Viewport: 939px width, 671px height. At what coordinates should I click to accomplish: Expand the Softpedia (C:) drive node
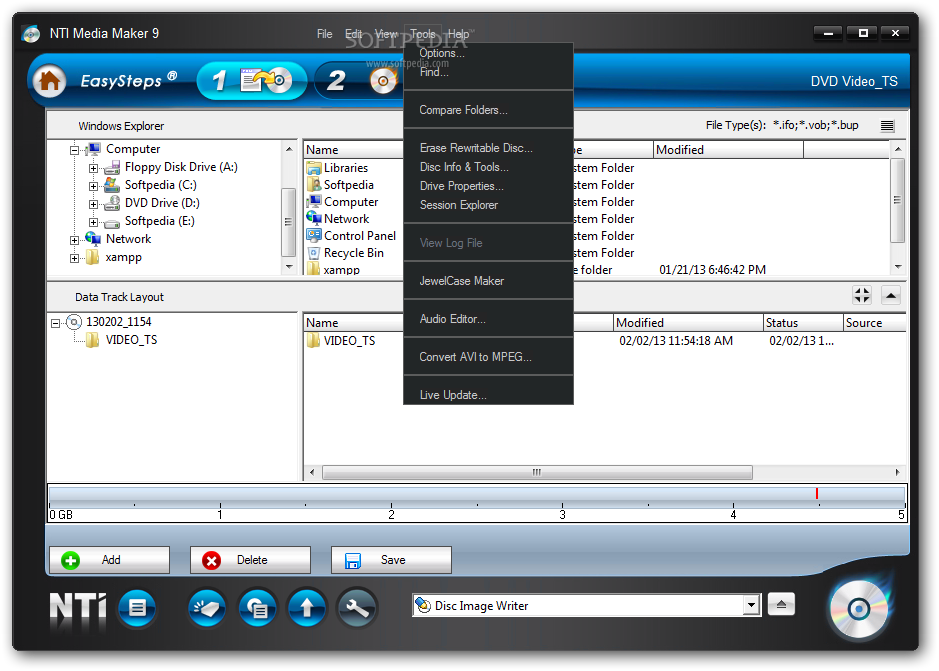pos(93,186)
